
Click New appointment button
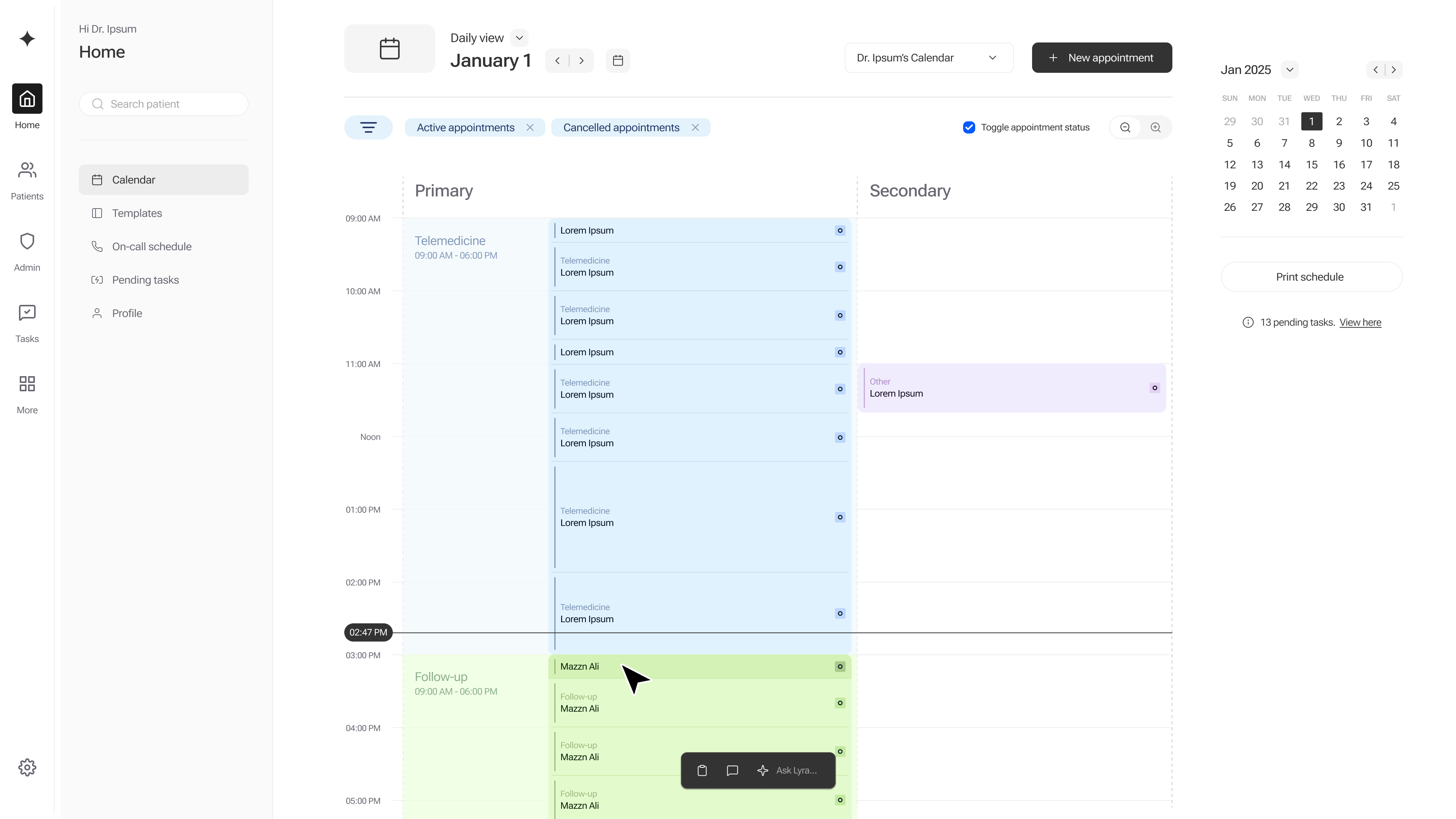click(1101, 58)
